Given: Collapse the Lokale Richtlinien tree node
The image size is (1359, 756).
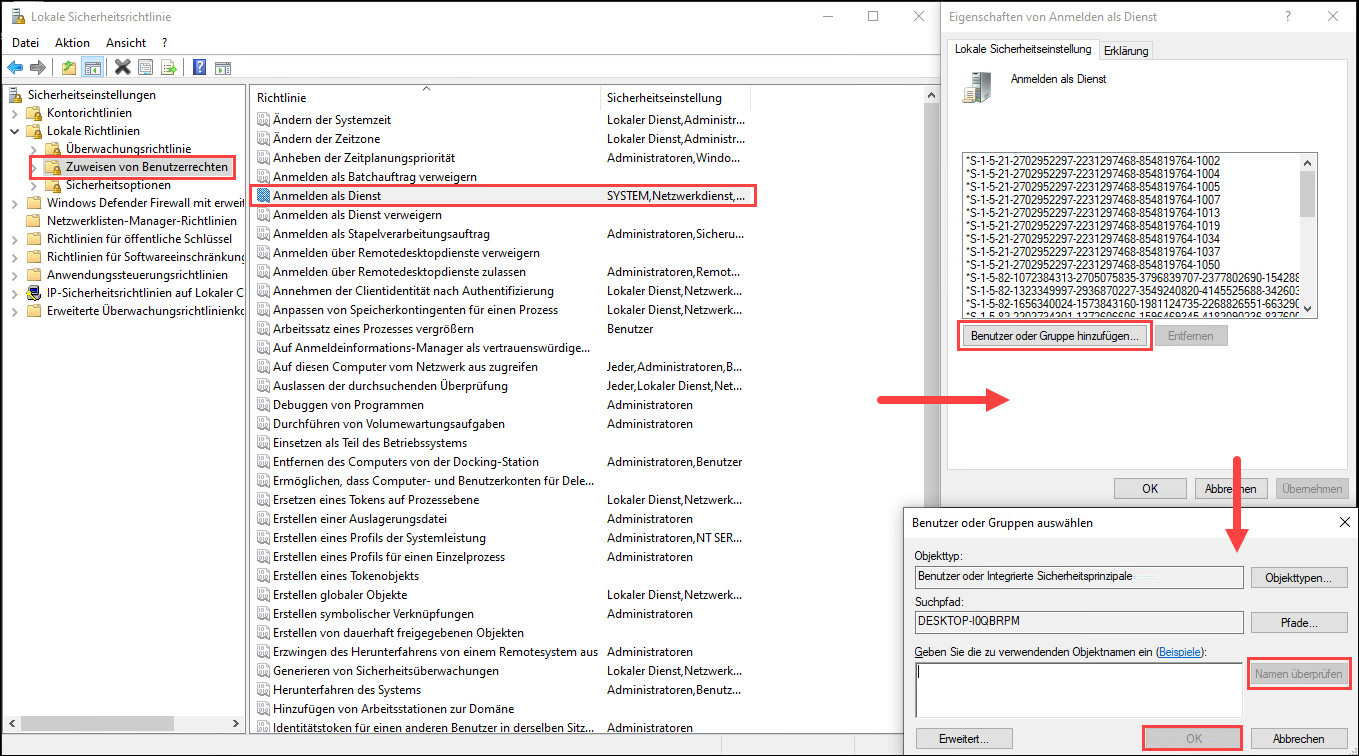Looking at the screenshot, I should pyautogui.click(x=15, y=131).
